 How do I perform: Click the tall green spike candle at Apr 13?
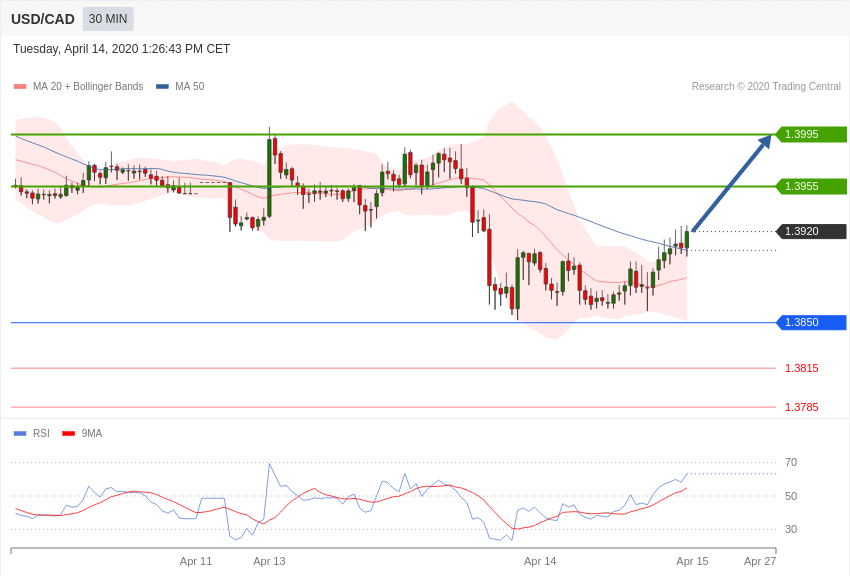[269, 178]
